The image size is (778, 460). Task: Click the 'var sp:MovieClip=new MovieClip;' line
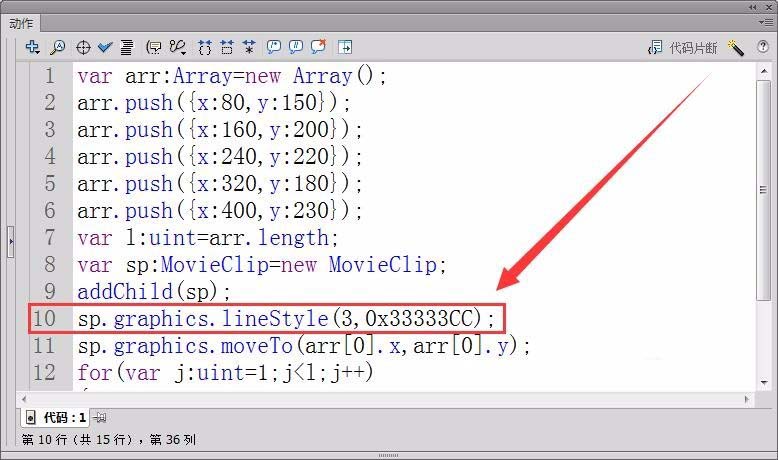tap(262, 264)
